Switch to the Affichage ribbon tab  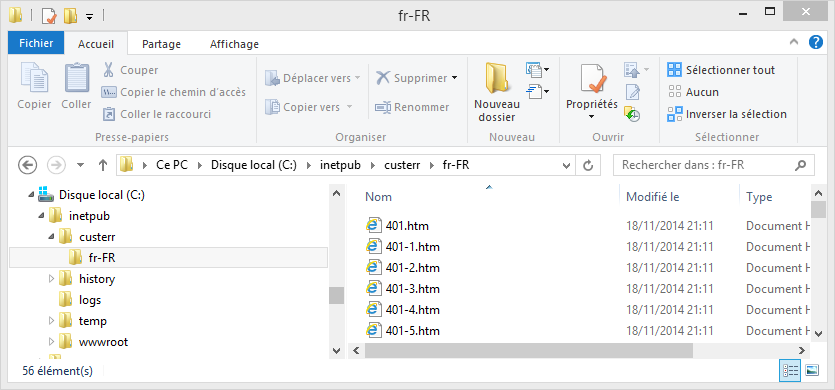tap(234, 44)
